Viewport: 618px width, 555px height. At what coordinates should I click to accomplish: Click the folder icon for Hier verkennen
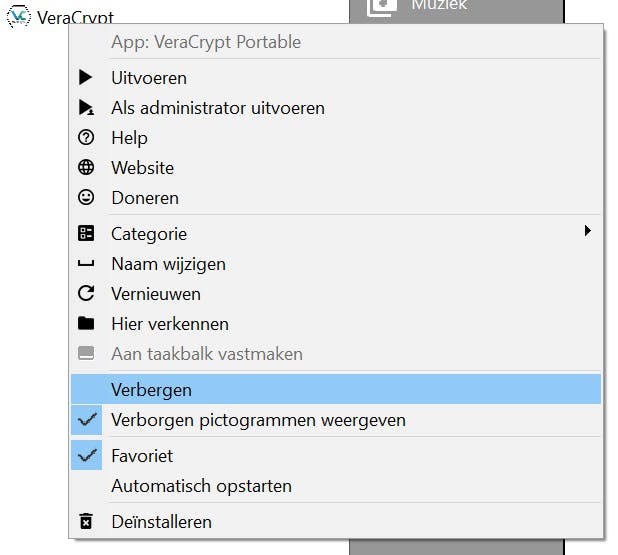tap(86, 323)
